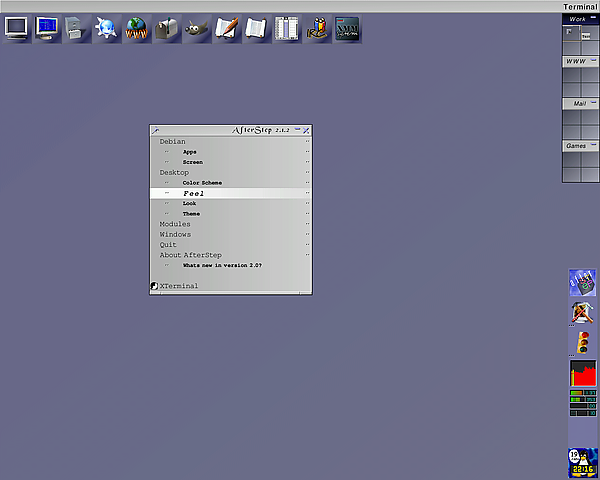Expand the Modules submenu

pyautogui.click(x=175, y=224)
